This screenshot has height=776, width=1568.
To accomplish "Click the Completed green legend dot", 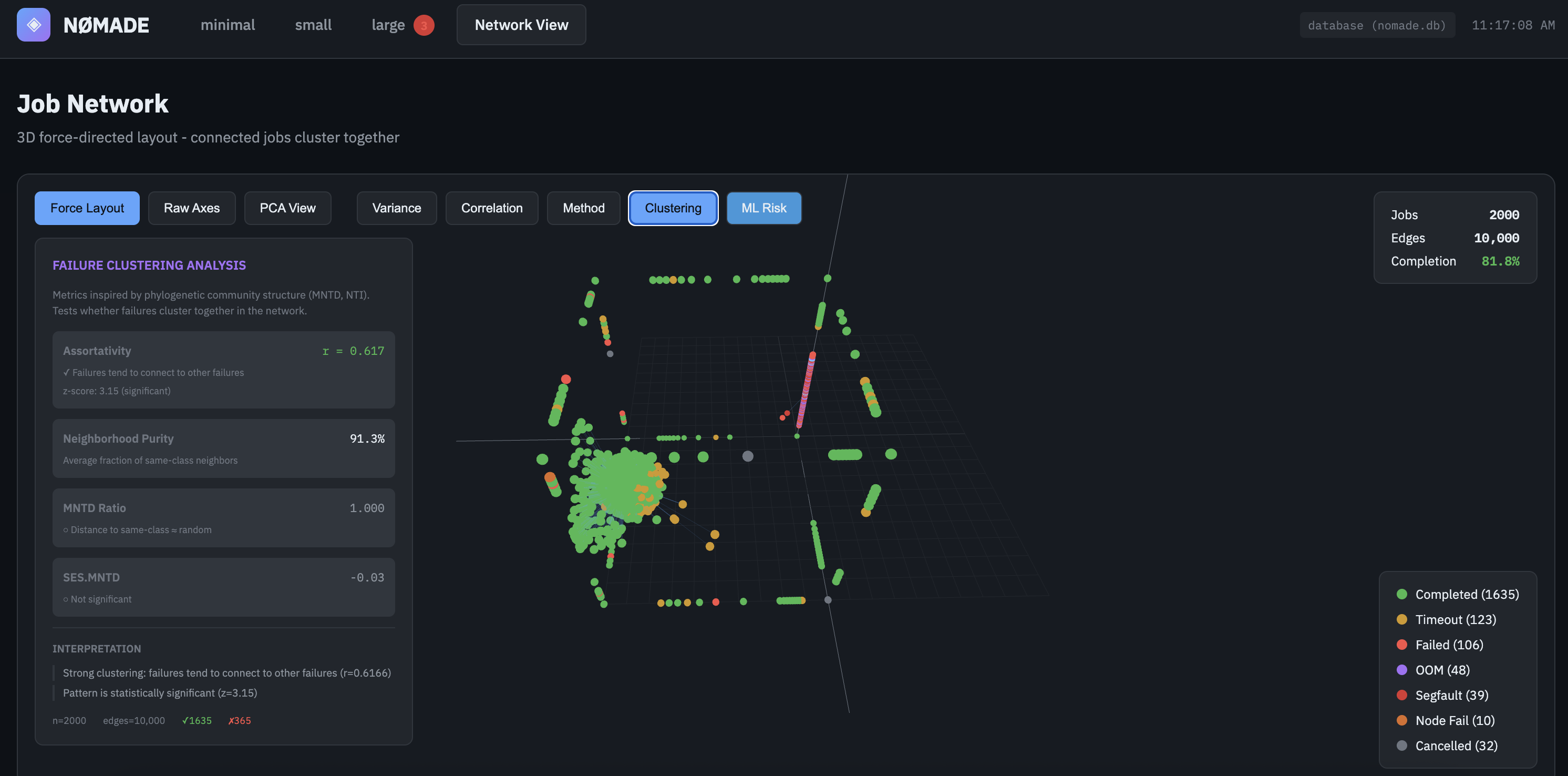I will click(1402, 594).
